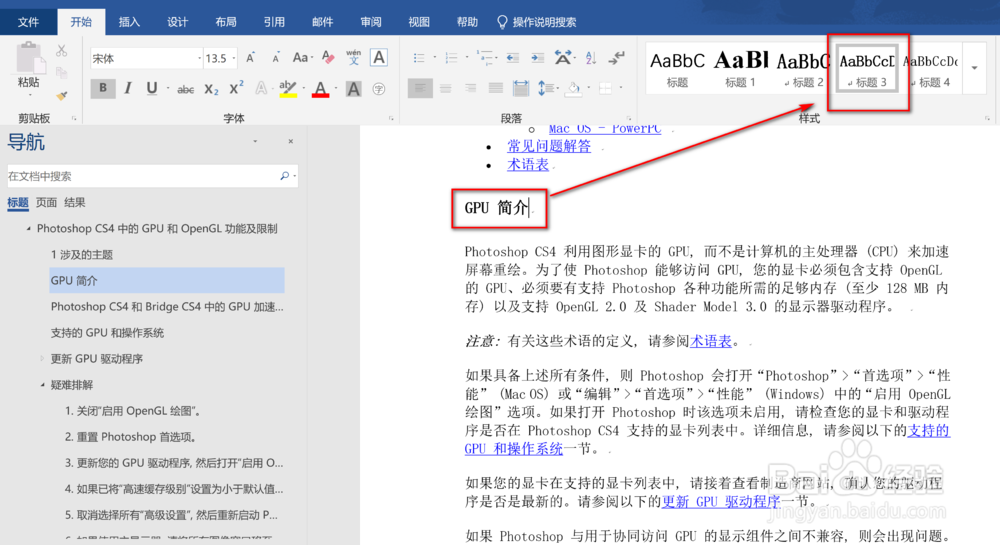Screen dimensions: 1000x545
Task: Switch to the 设计 ribbon tab
Action: pos(177,22)
